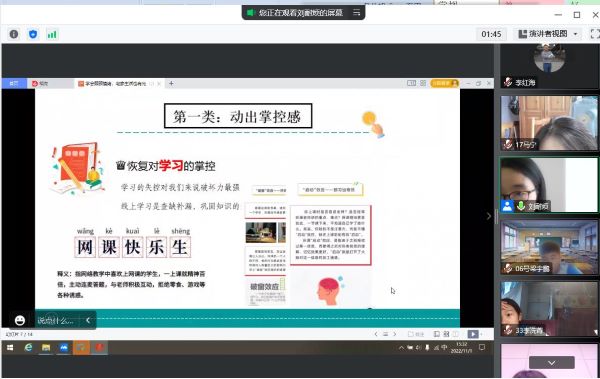Open the screen-share options menu icon
Image resolution: width=600 pixels, height=379 pixels.
click(357, 13)
